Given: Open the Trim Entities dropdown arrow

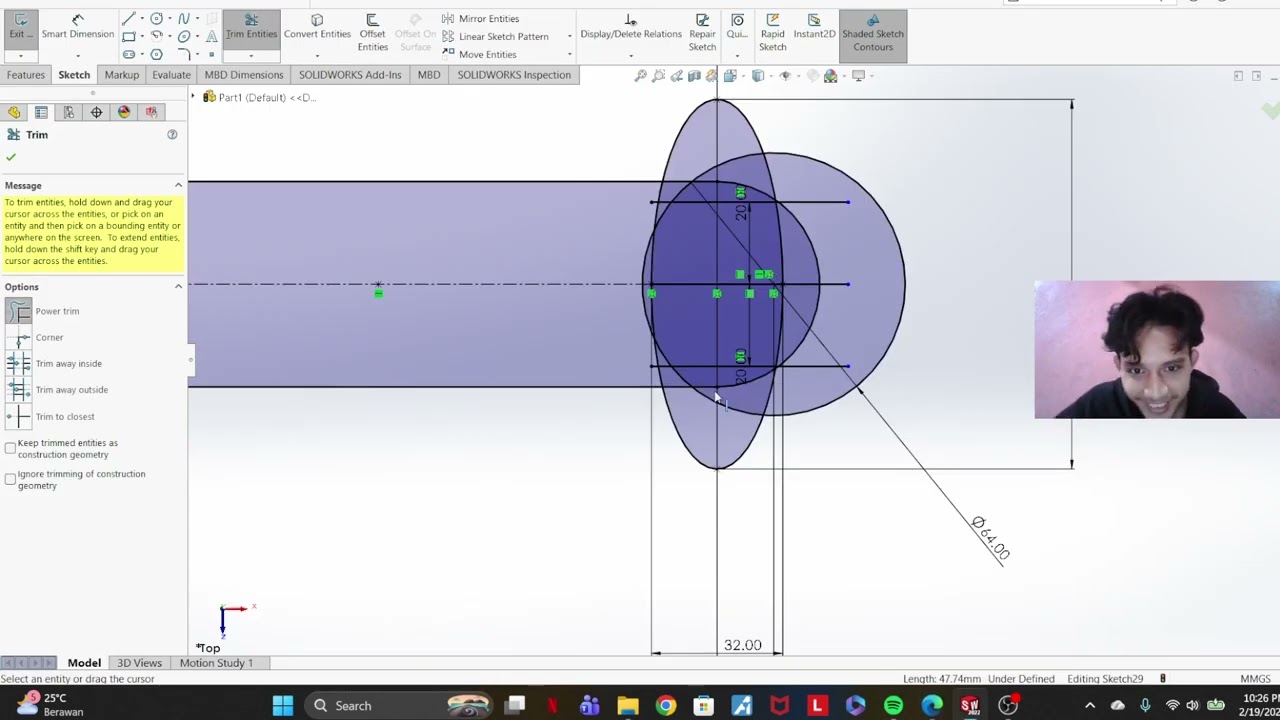Looking at the screenshot, I should click(x=251, y=55).
